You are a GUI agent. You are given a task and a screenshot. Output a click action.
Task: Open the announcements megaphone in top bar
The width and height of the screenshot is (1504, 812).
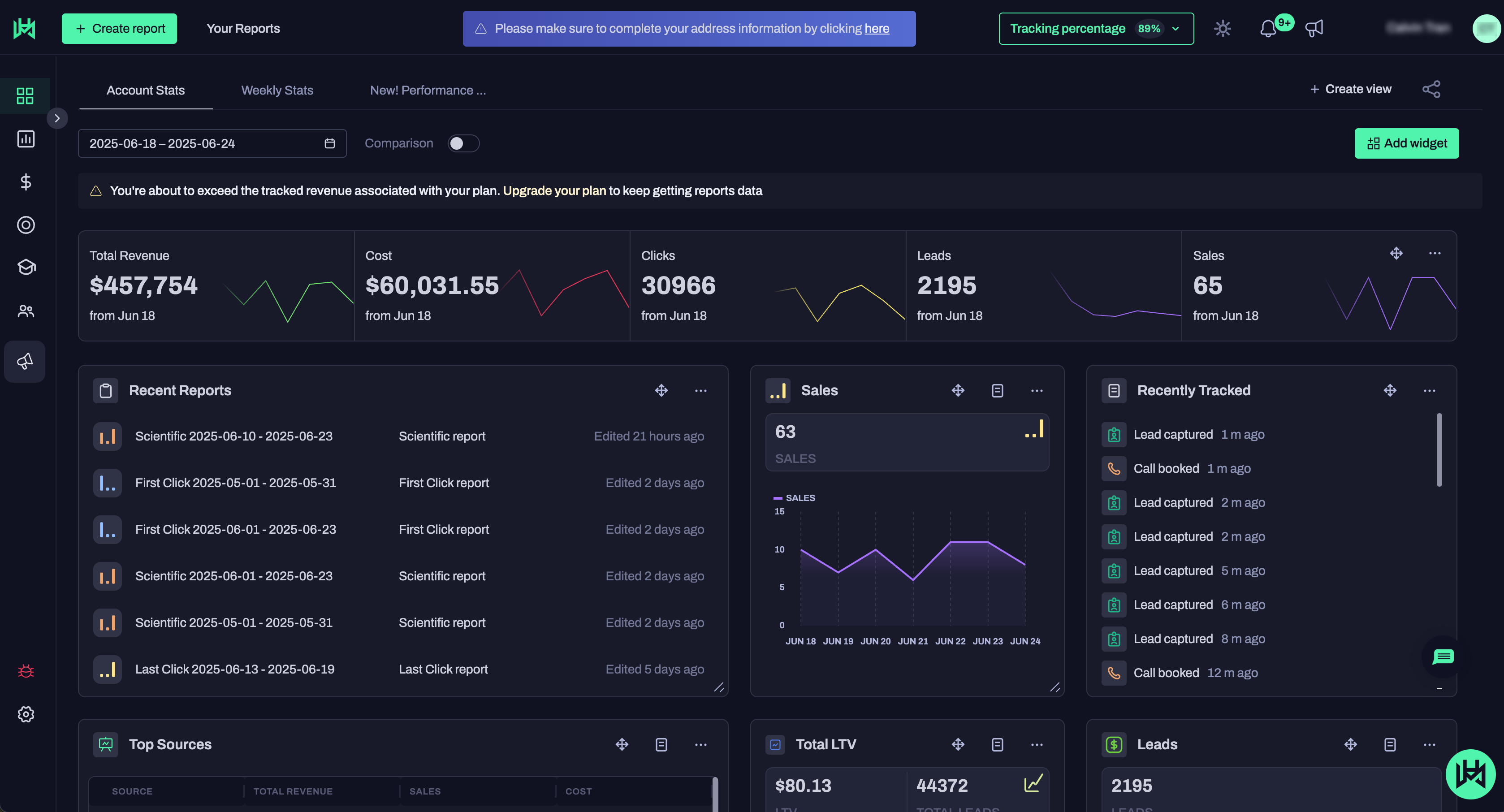(1314, 29)
